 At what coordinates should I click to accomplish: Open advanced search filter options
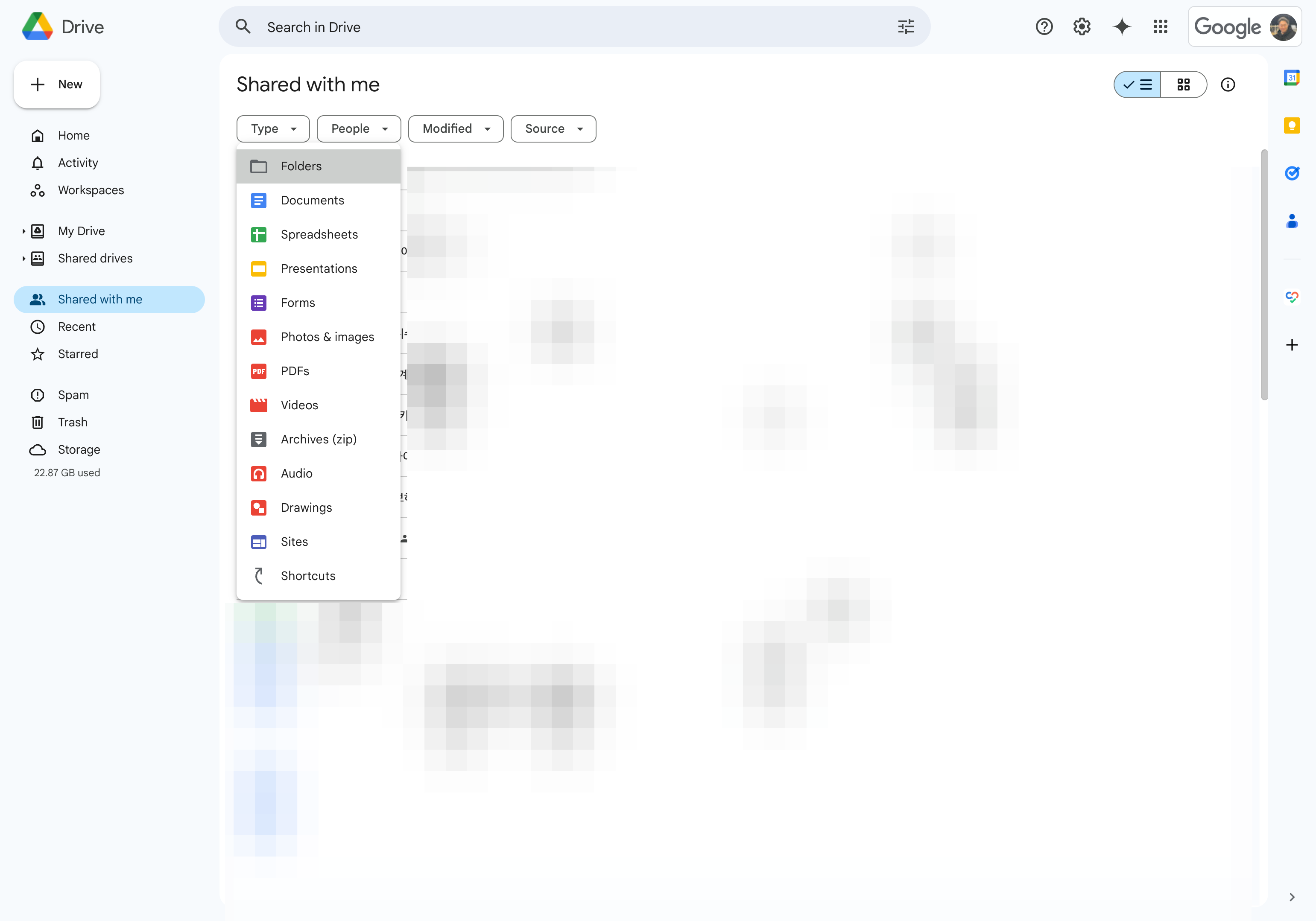(x=906, y=27)
